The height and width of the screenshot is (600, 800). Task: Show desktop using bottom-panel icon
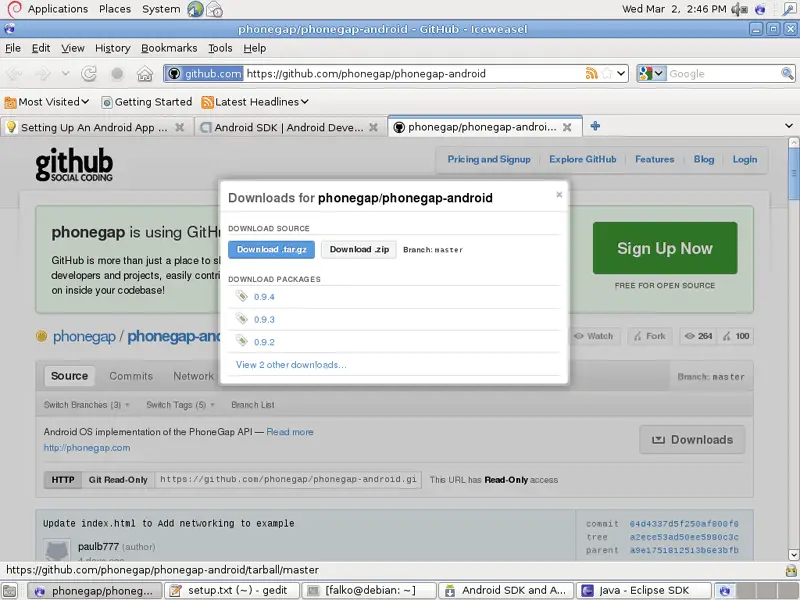[10, 590]
